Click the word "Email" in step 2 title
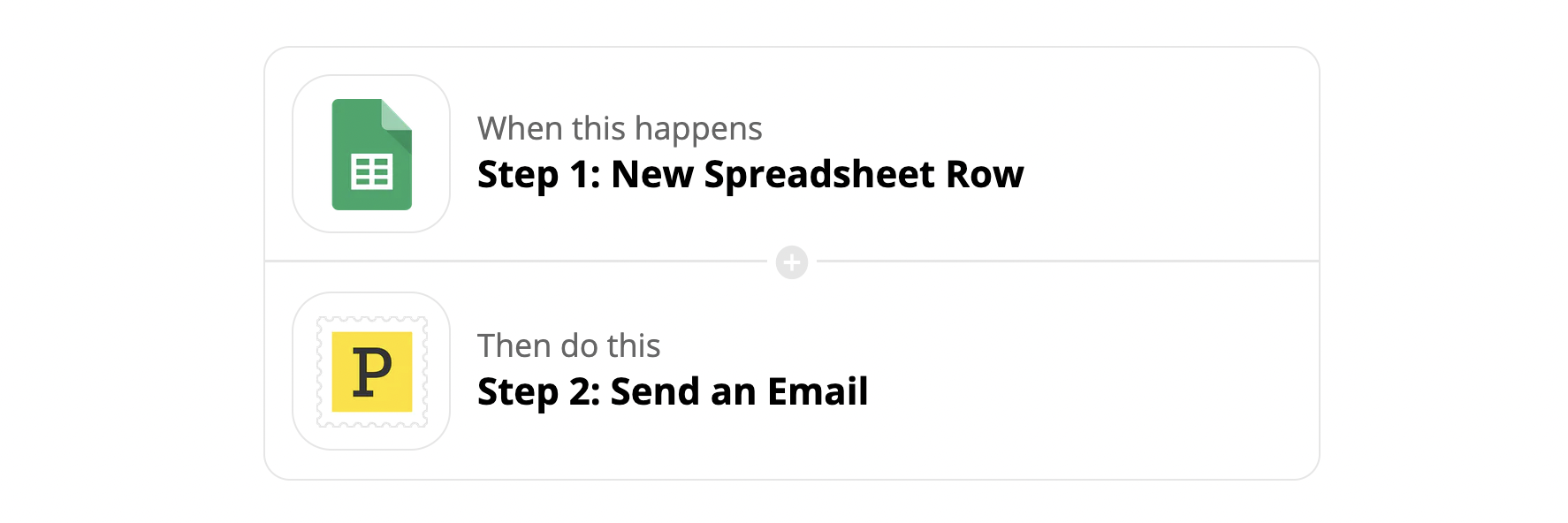Image resolution: width=1568 pixels, height=523 pixels. point(818,391)
